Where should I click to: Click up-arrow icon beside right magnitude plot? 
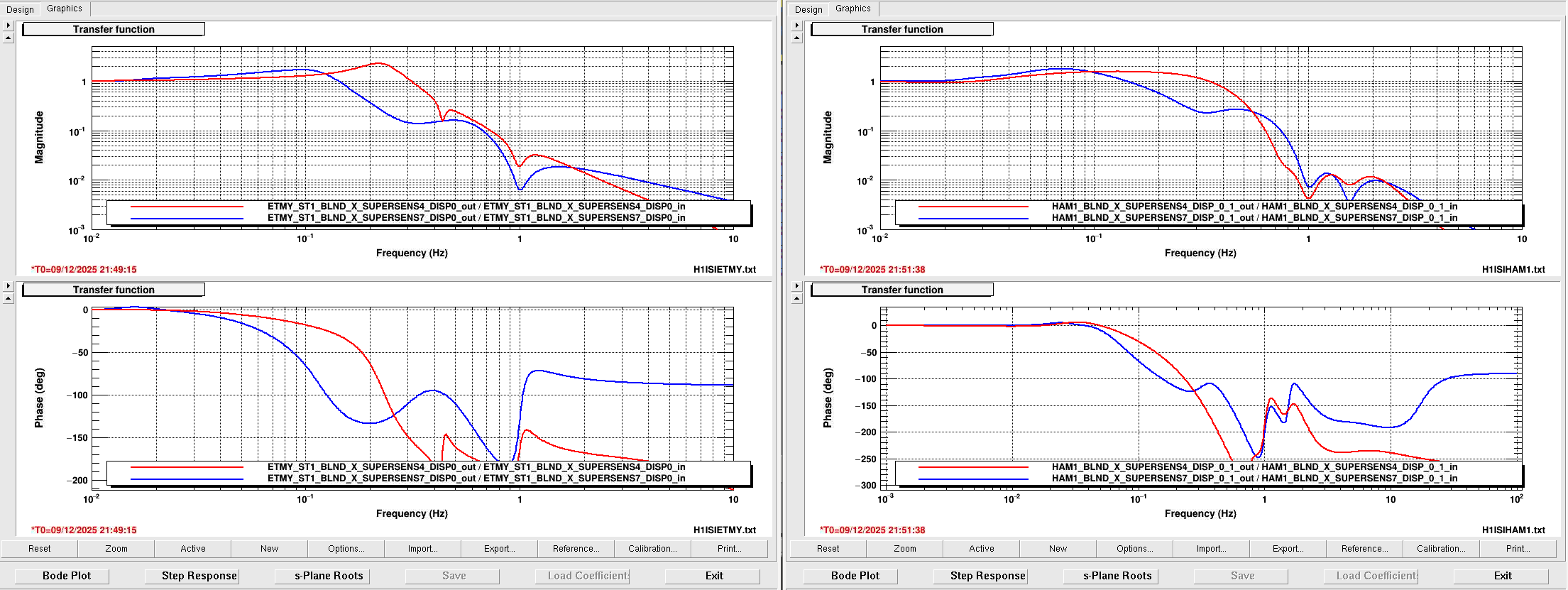[797, 38]
